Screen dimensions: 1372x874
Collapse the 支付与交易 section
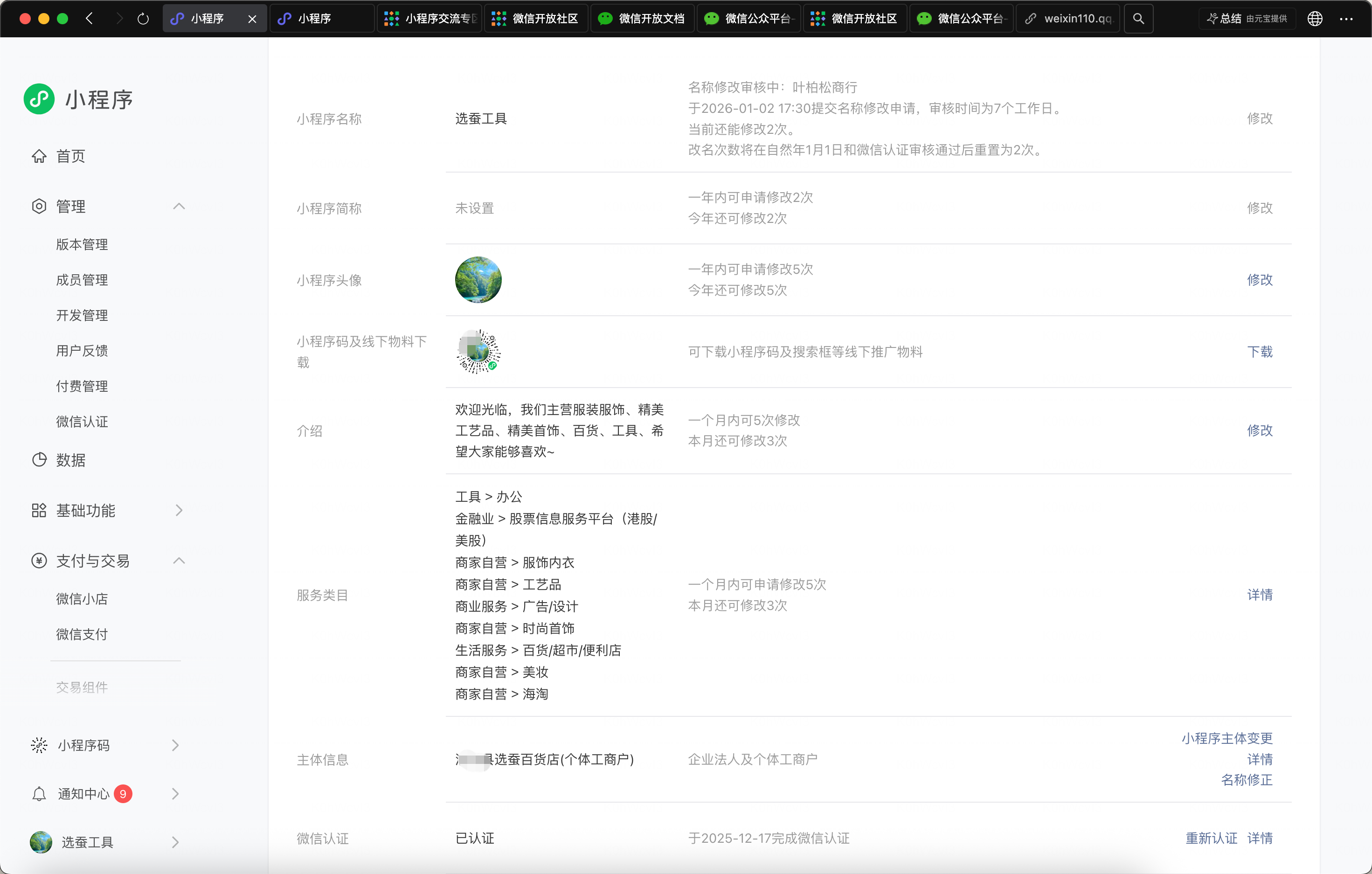pyautogui.click(x=179, y=561)
